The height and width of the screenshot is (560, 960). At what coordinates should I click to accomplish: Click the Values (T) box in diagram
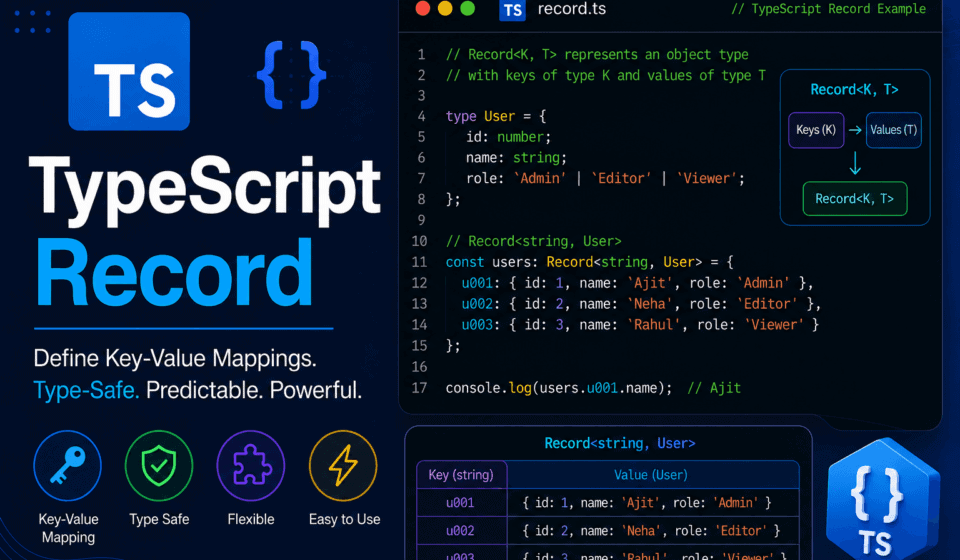pos(894,130)
